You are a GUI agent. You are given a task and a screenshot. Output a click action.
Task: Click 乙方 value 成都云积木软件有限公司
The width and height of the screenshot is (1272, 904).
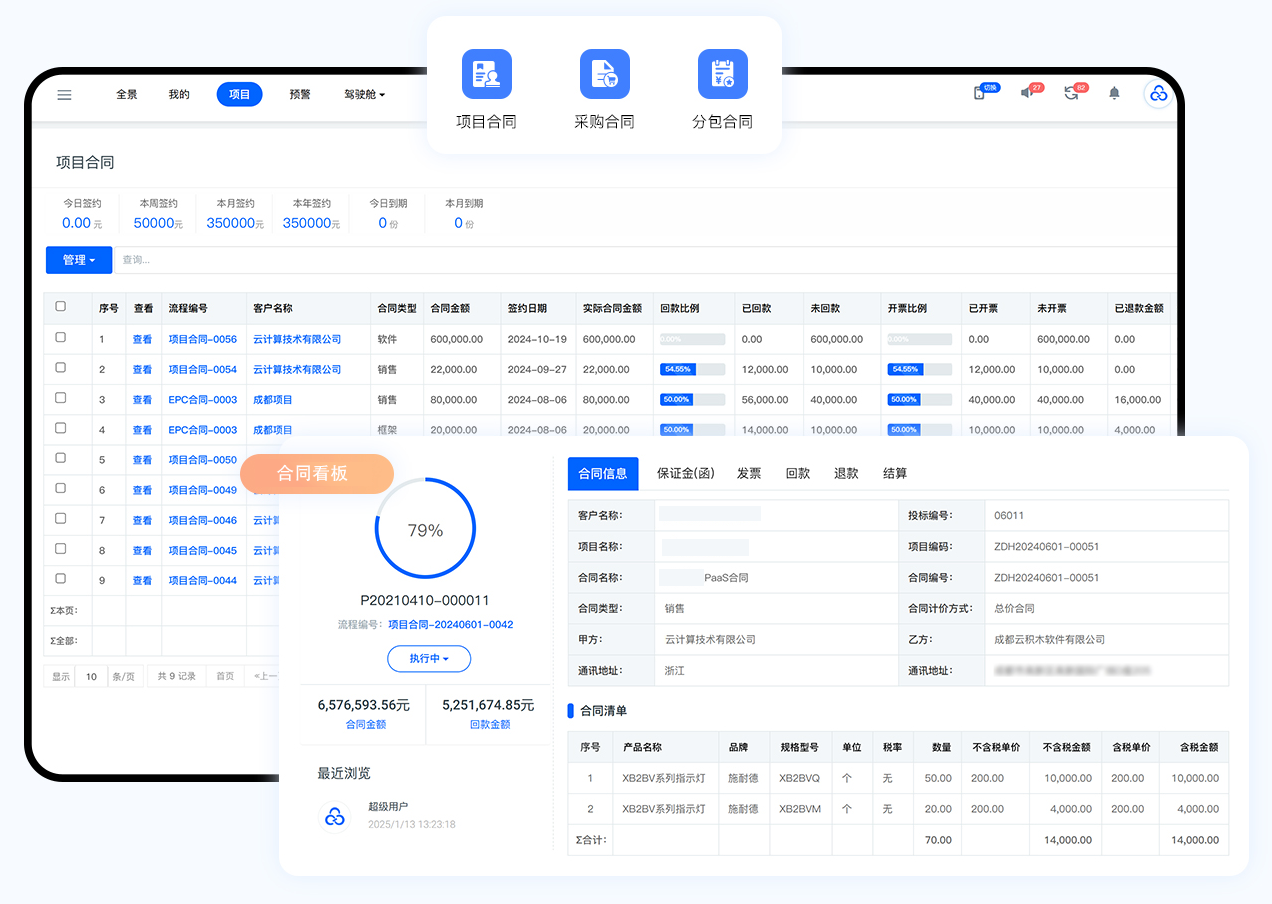(x=1050, y=640)
